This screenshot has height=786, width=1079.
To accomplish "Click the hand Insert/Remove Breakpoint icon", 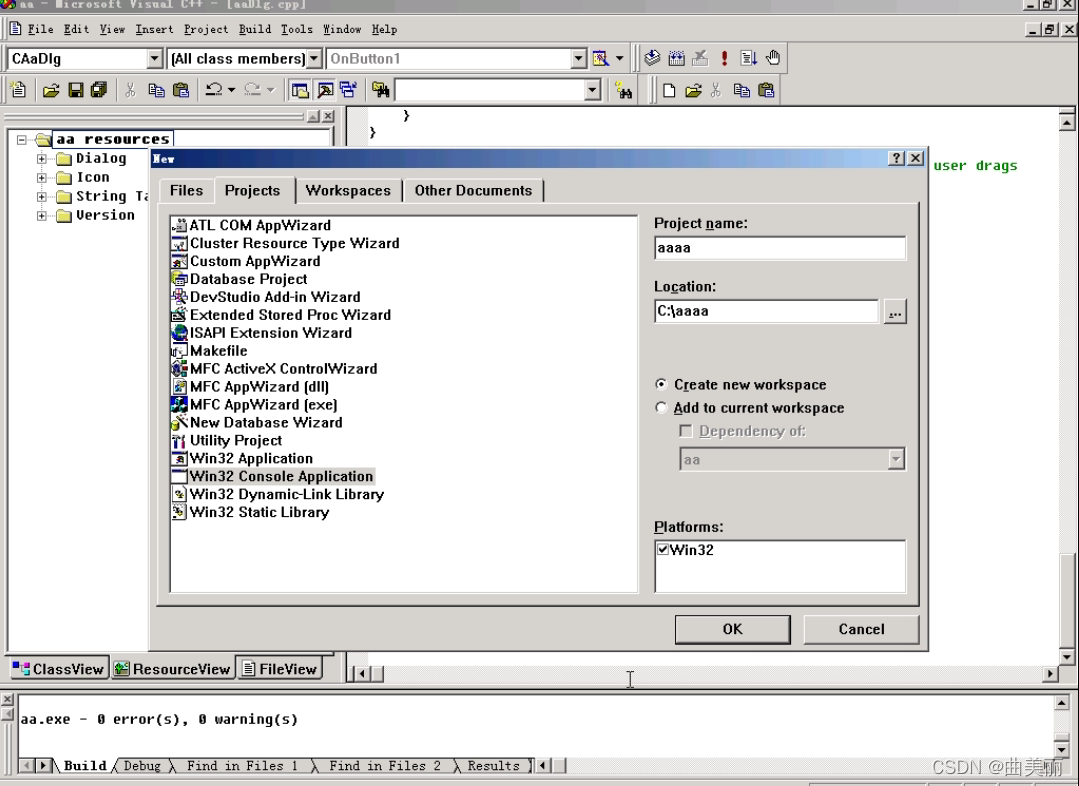I will [773, 59].
